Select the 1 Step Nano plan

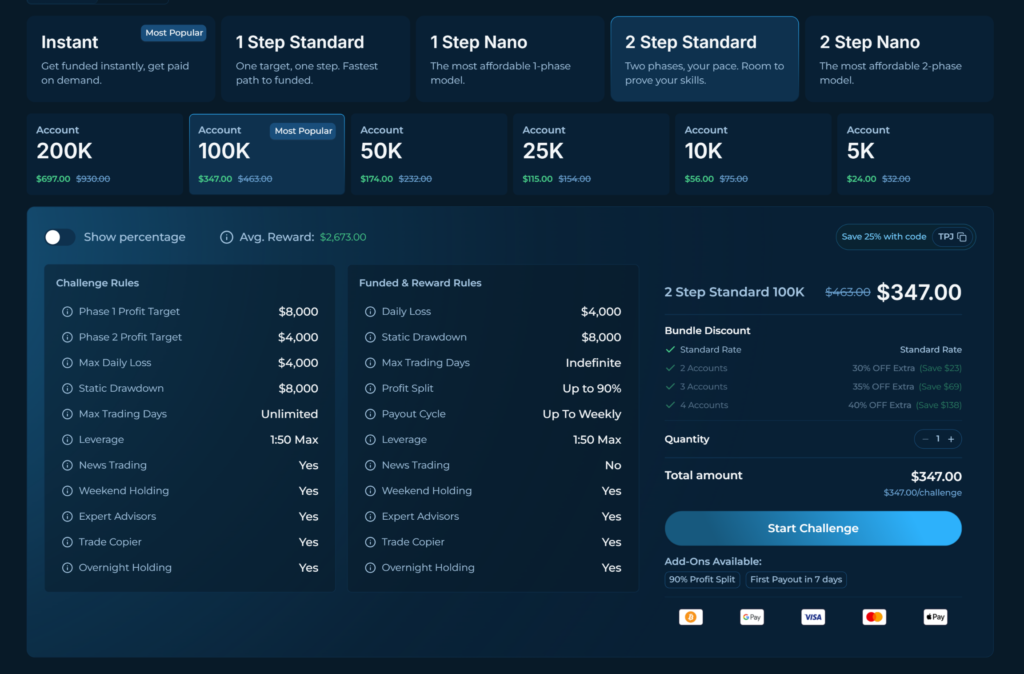click(x=510, y=59)
